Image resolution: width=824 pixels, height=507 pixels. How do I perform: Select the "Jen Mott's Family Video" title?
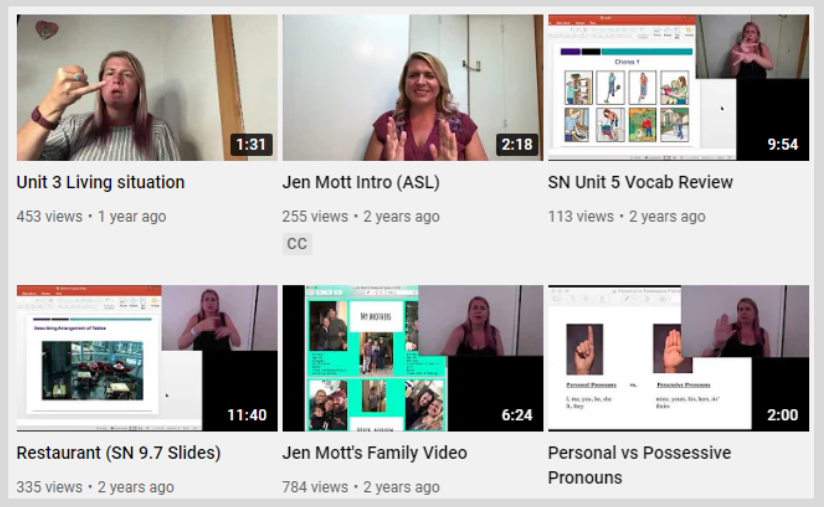374,453
